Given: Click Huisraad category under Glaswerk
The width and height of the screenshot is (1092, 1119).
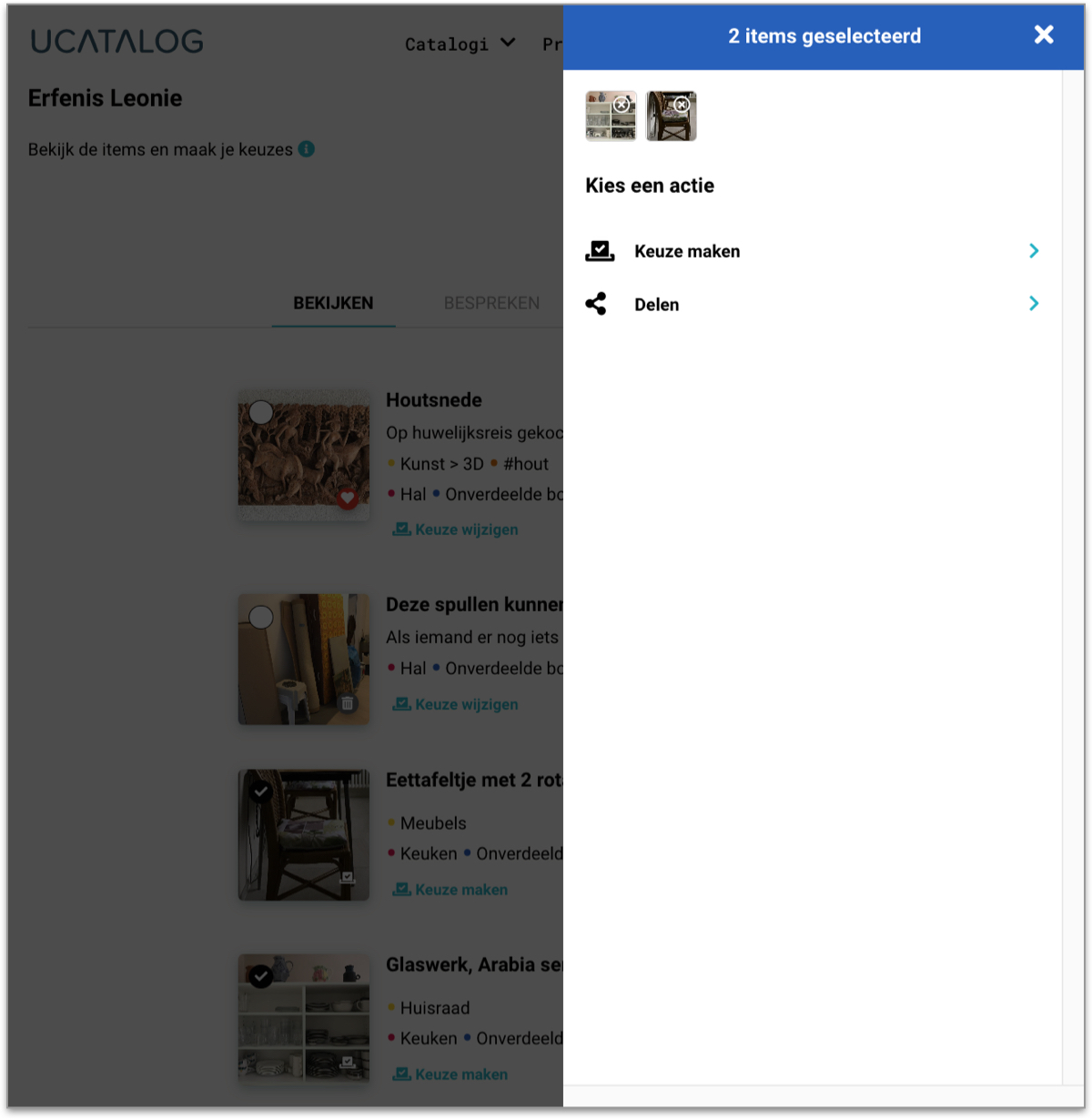Looking at the screenshot, I should pyautogui.click(x=435, y=1008).
